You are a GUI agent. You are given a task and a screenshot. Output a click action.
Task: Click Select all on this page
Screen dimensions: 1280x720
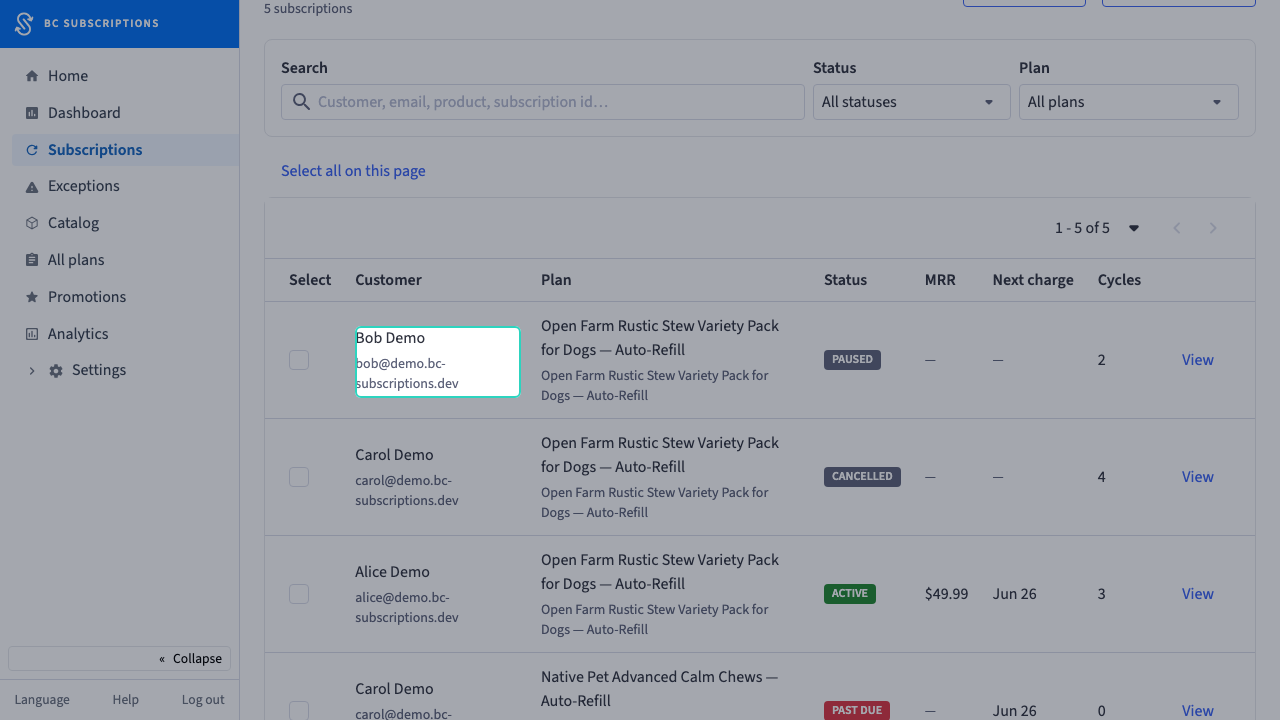[x=353, y=171]
